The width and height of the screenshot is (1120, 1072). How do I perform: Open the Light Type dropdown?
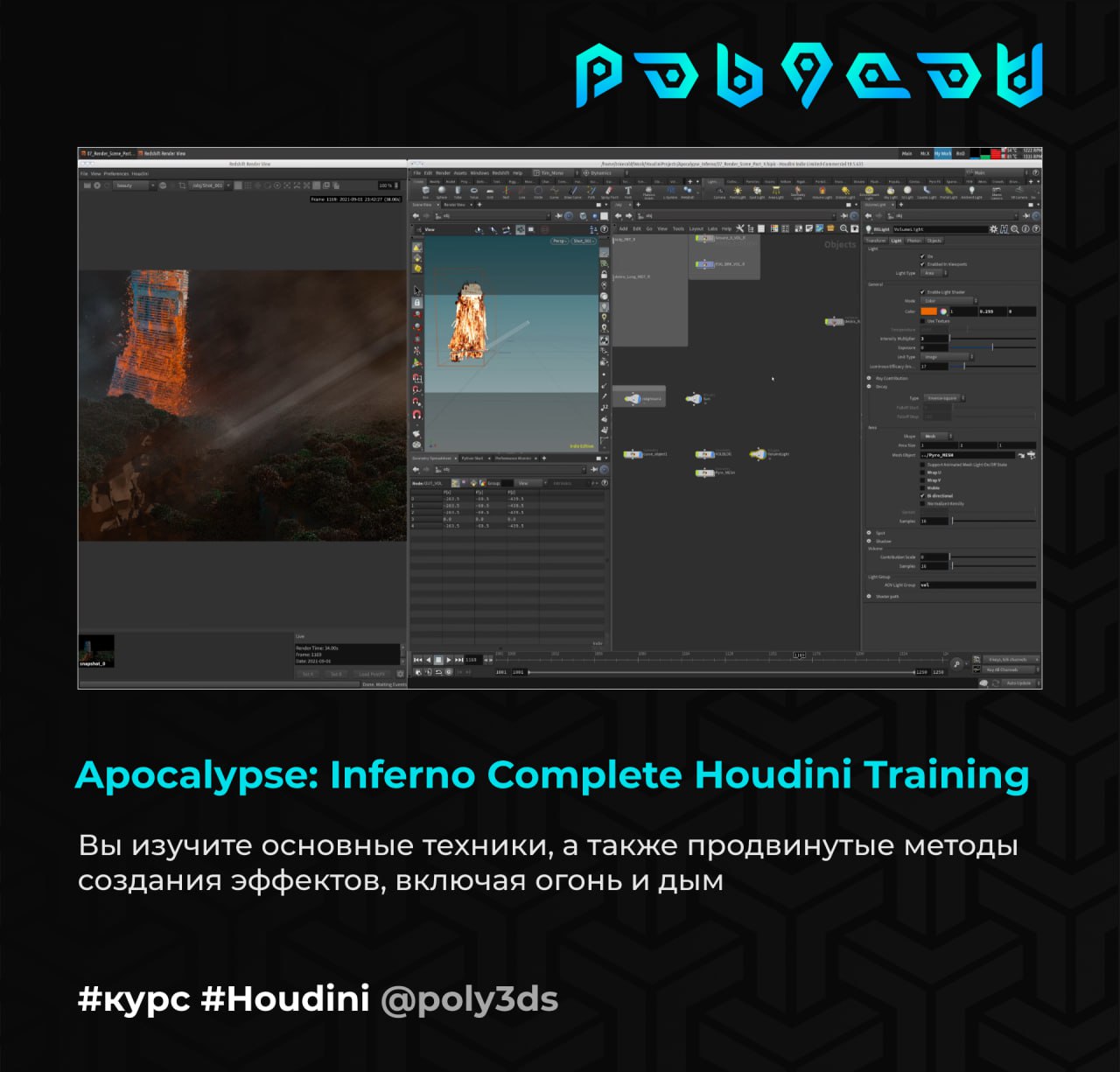pos(934,273)
